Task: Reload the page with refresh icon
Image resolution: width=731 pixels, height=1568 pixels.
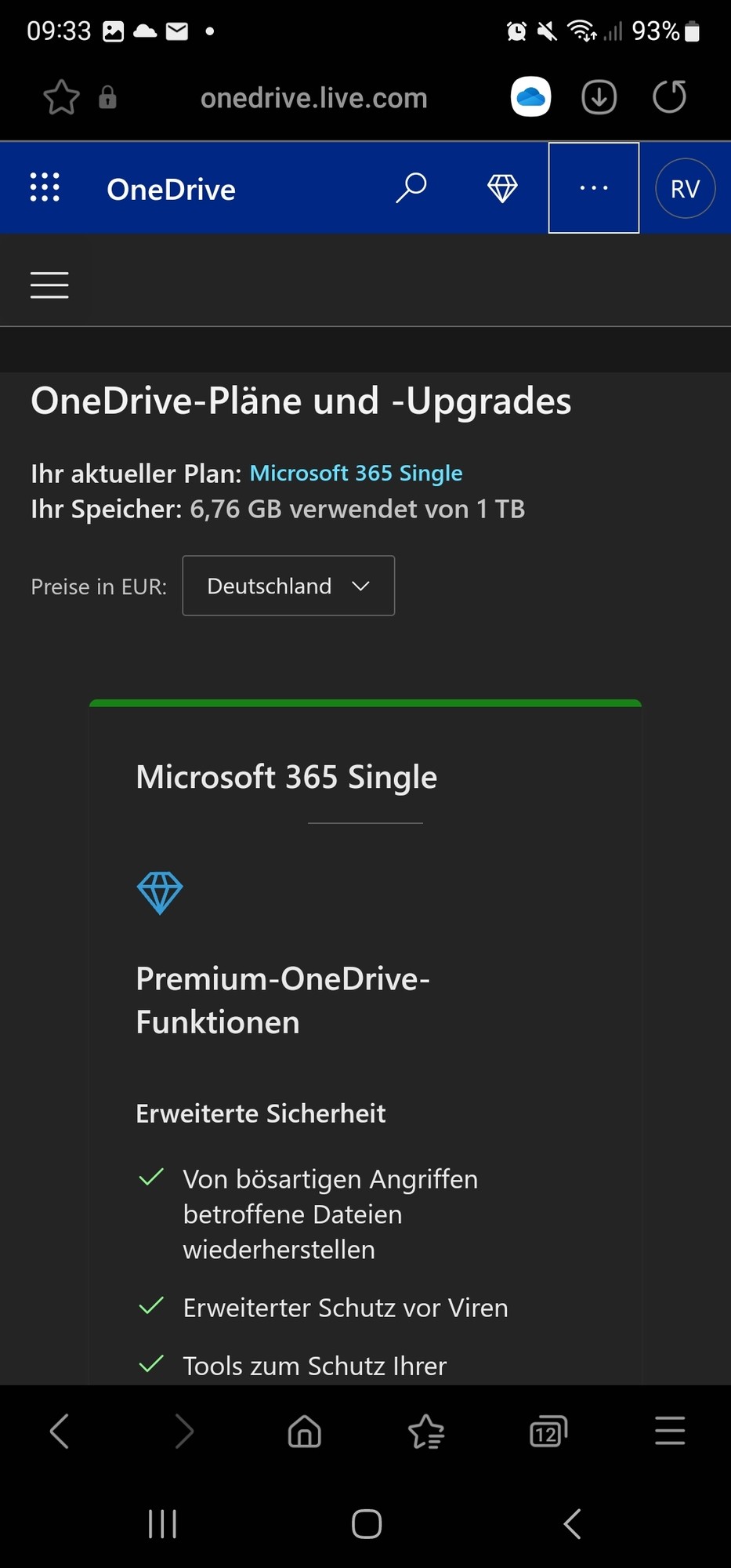Action: click(670, 97)
